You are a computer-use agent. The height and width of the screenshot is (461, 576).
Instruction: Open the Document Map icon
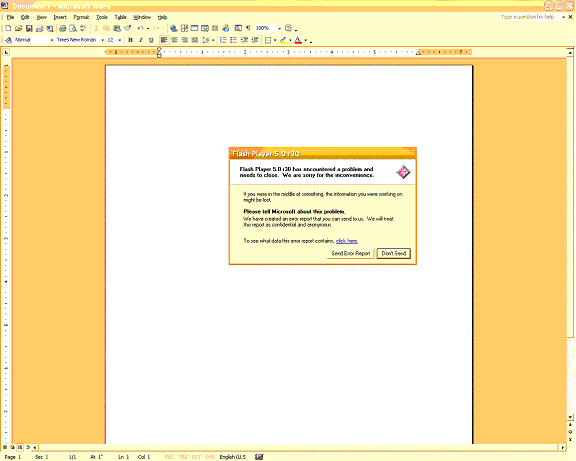(x=238, y=28)
